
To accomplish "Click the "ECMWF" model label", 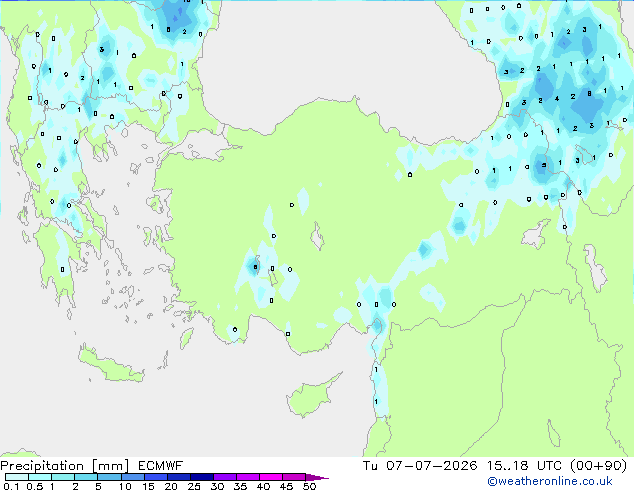I will 161,466.
